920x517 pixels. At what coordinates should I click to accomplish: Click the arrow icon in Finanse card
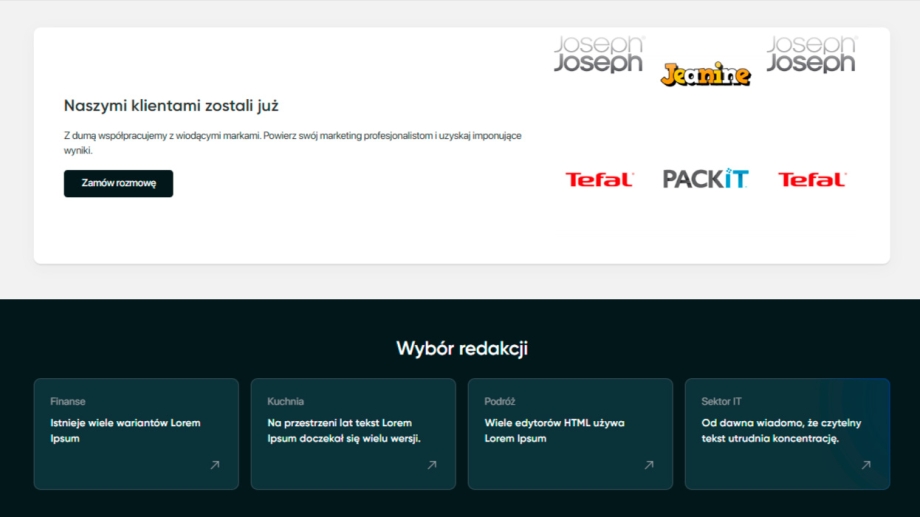tap(214, 465)
